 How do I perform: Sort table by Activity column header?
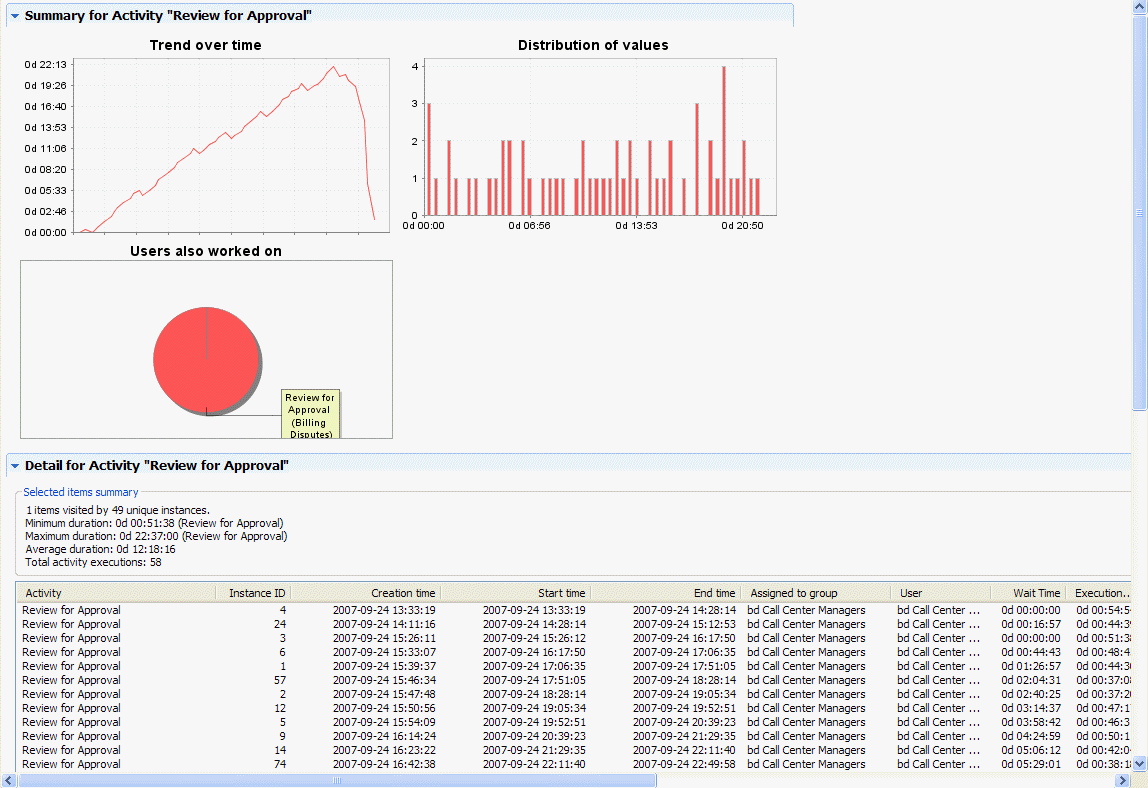click(116, 593)
